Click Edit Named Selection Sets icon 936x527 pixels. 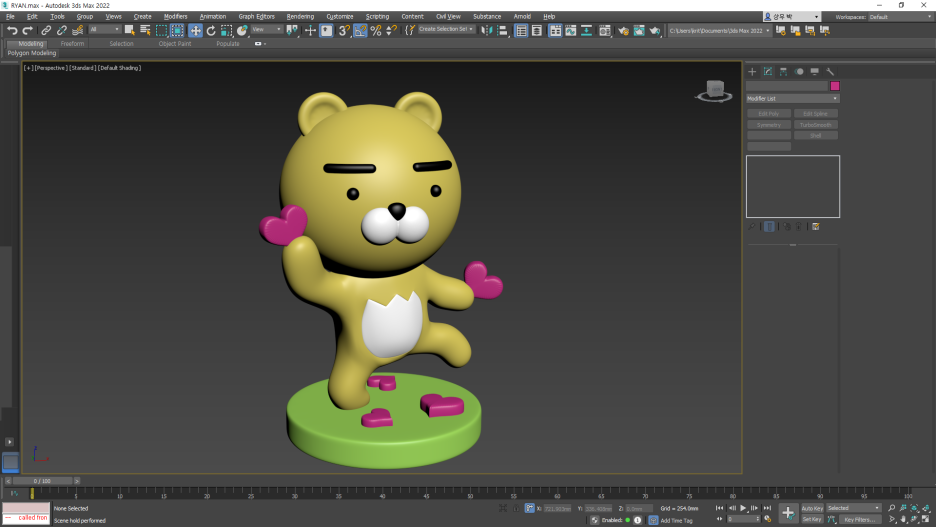point(410,30)
